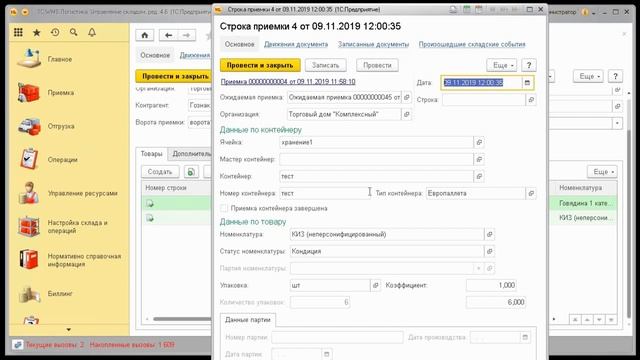Open Приемка 00000000004 document link
The height and width of the screenshot is (360, 640).
(288, 82)
